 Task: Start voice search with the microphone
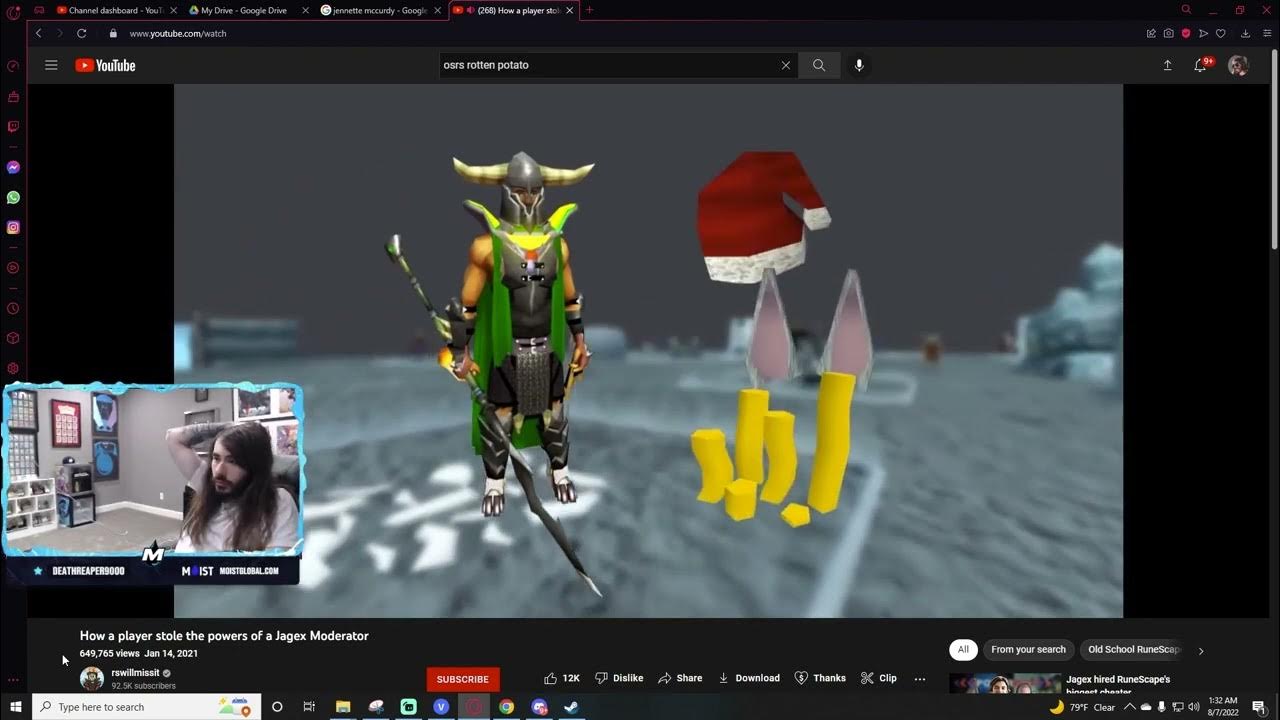tap(858, 65)
